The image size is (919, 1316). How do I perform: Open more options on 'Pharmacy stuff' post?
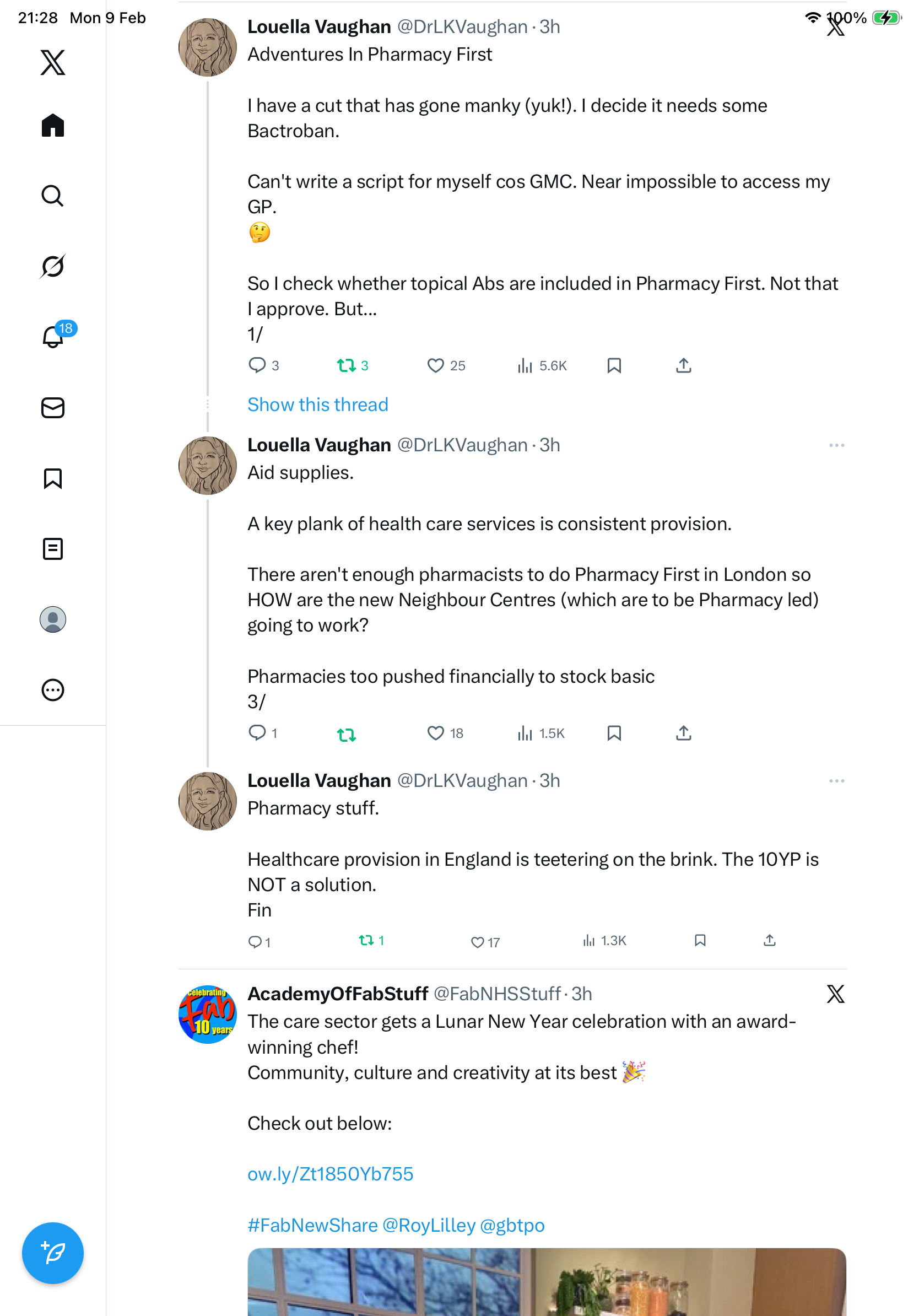(x=836, y=781)
